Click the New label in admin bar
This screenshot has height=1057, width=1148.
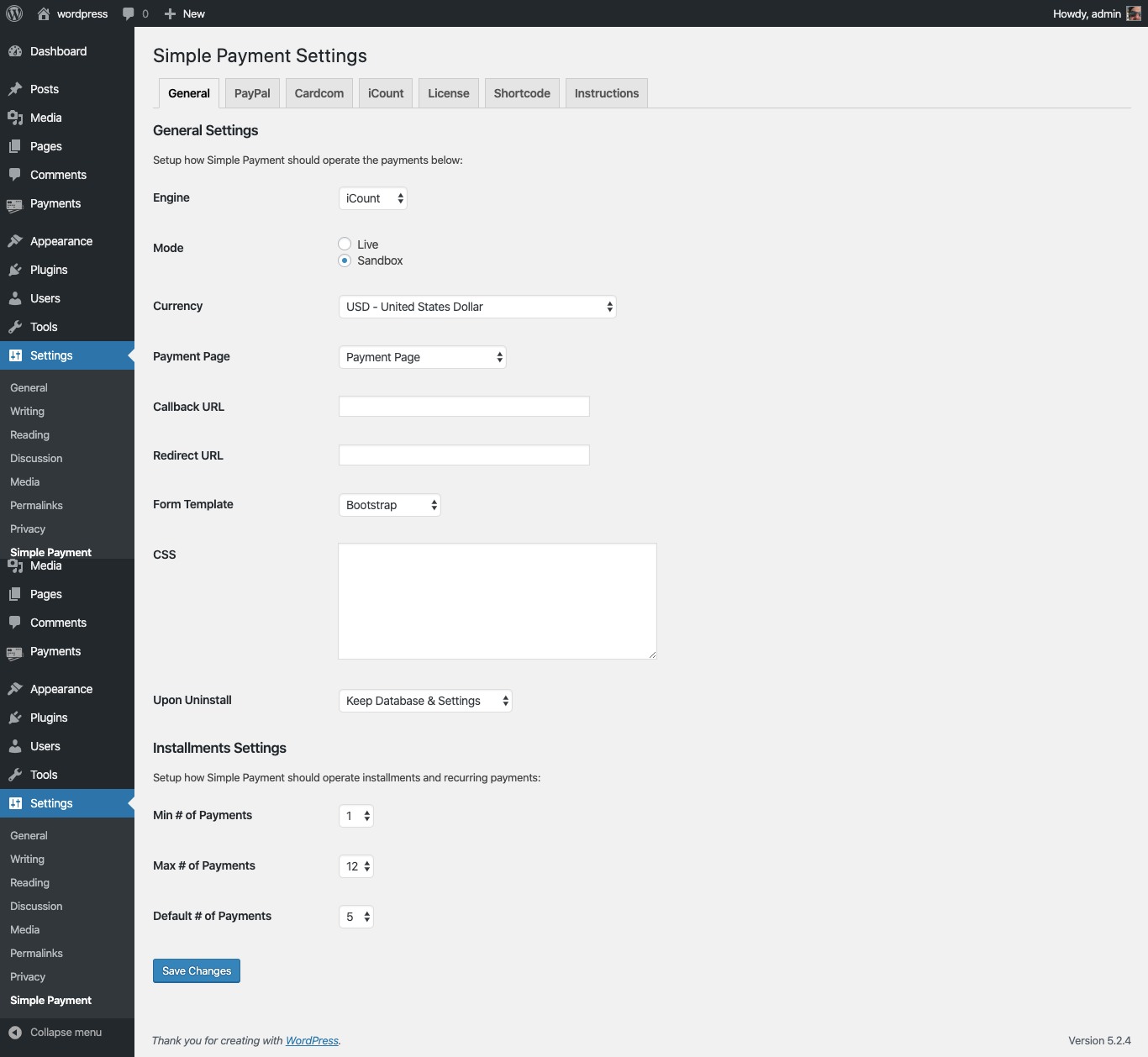click(x=194, y=13)
